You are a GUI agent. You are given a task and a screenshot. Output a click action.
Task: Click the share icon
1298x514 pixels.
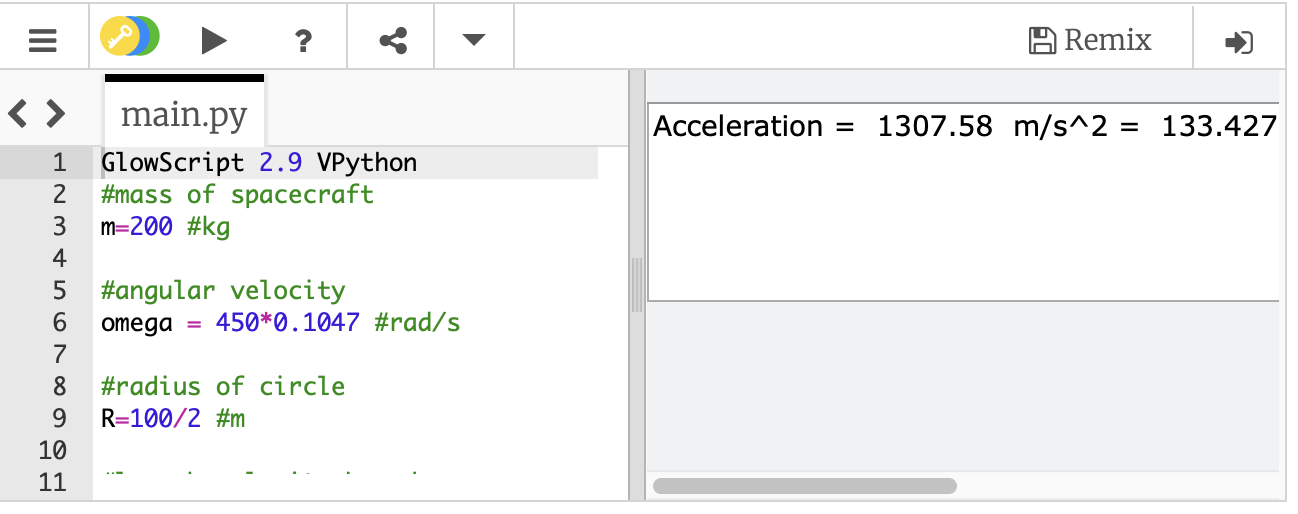point(393,41)
